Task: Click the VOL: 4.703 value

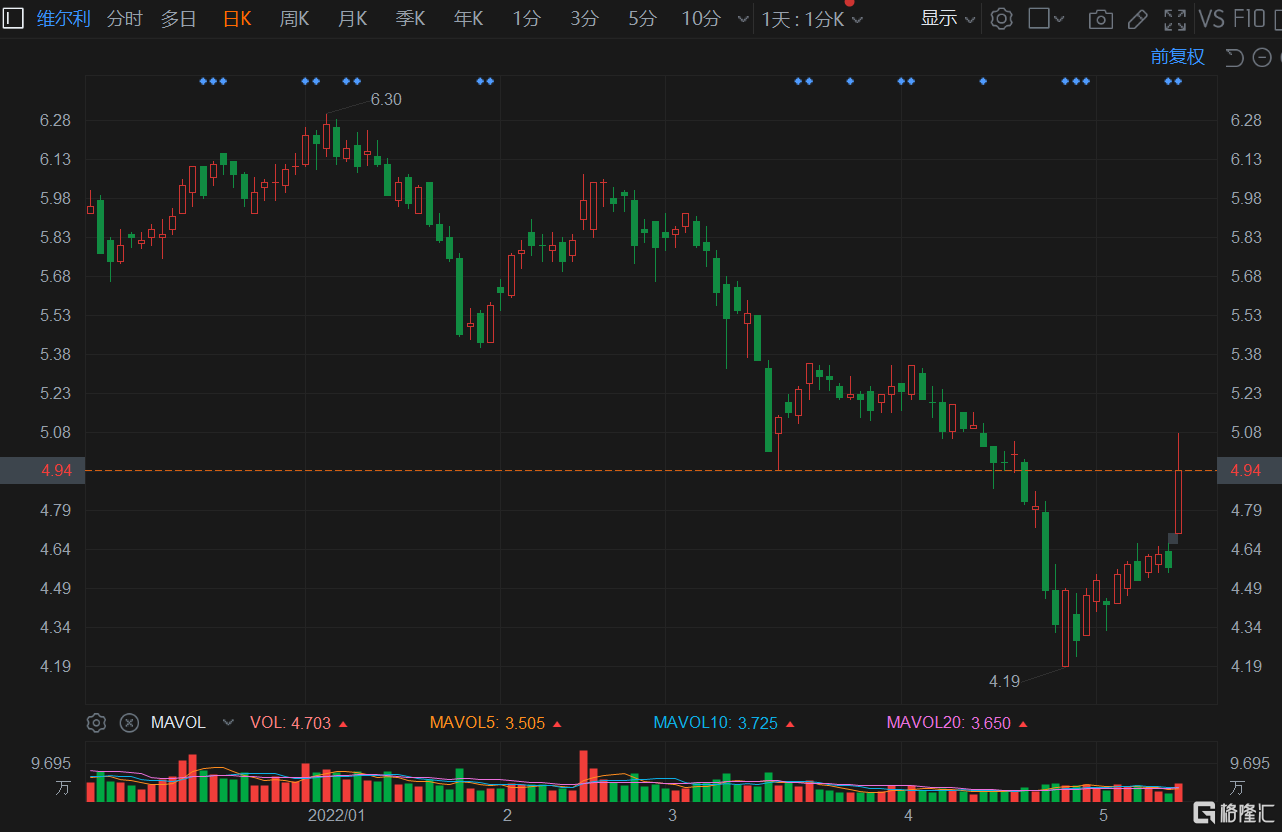Action: pos(299,722)
